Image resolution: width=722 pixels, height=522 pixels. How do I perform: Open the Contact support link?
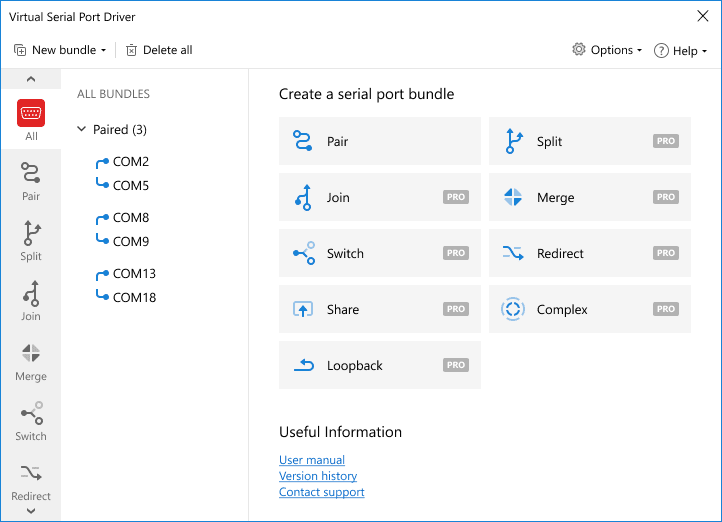[x=321, y=492]
